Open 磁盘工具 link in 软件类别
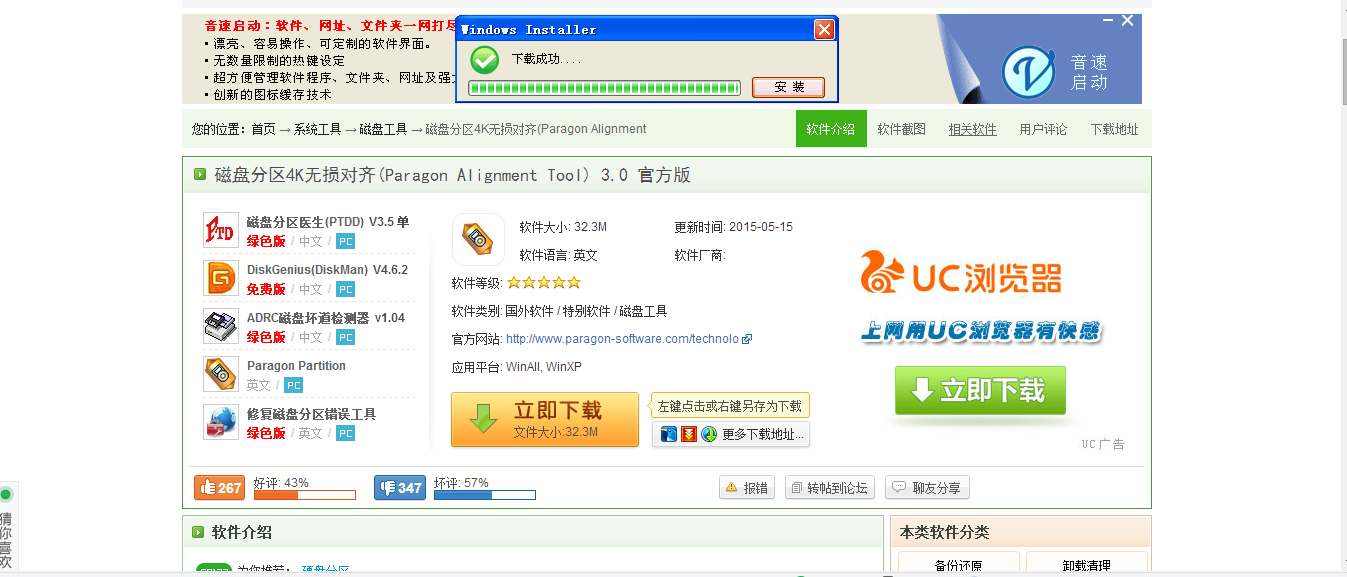The image size is (1347, 577). pos(644,311)
